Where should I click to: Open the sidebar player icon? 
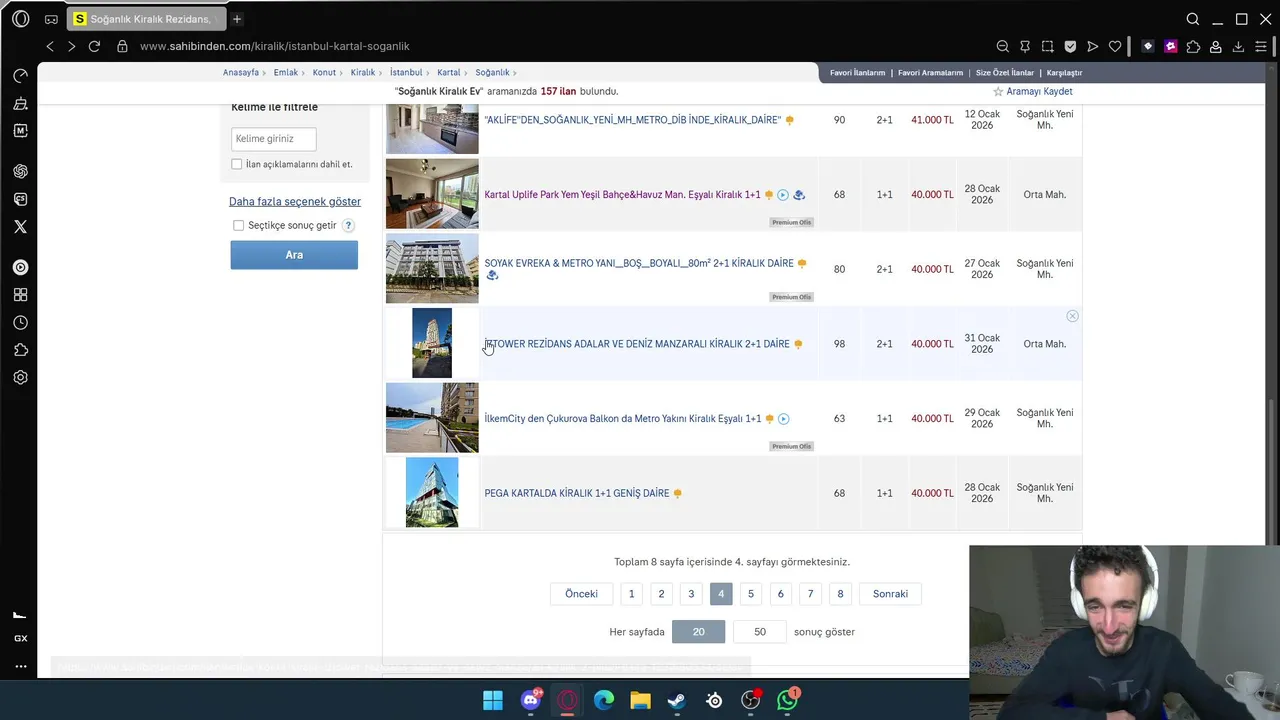[20, 267]
